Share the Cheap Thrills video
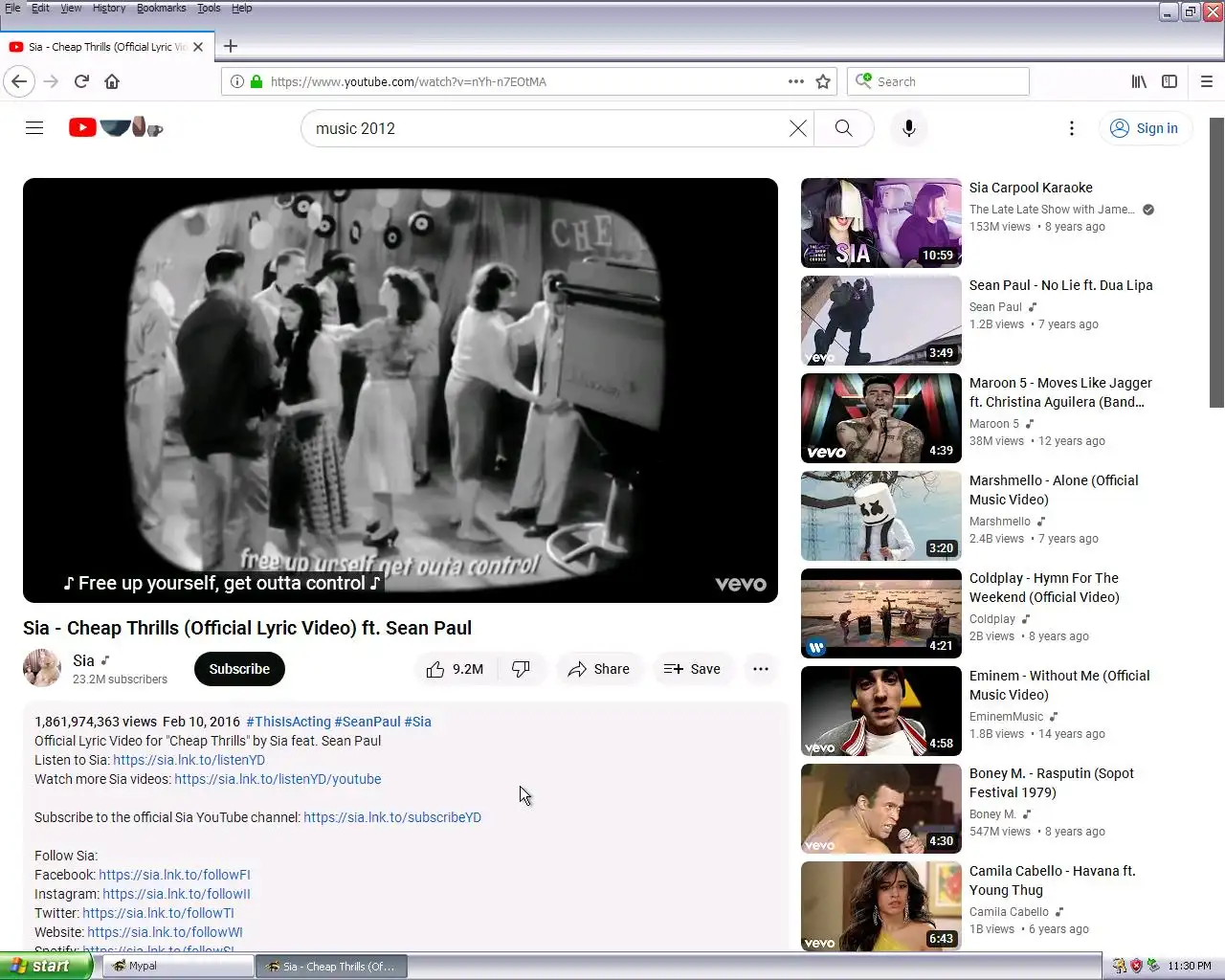Screen dimensions: 1225x980 [598, 669]
